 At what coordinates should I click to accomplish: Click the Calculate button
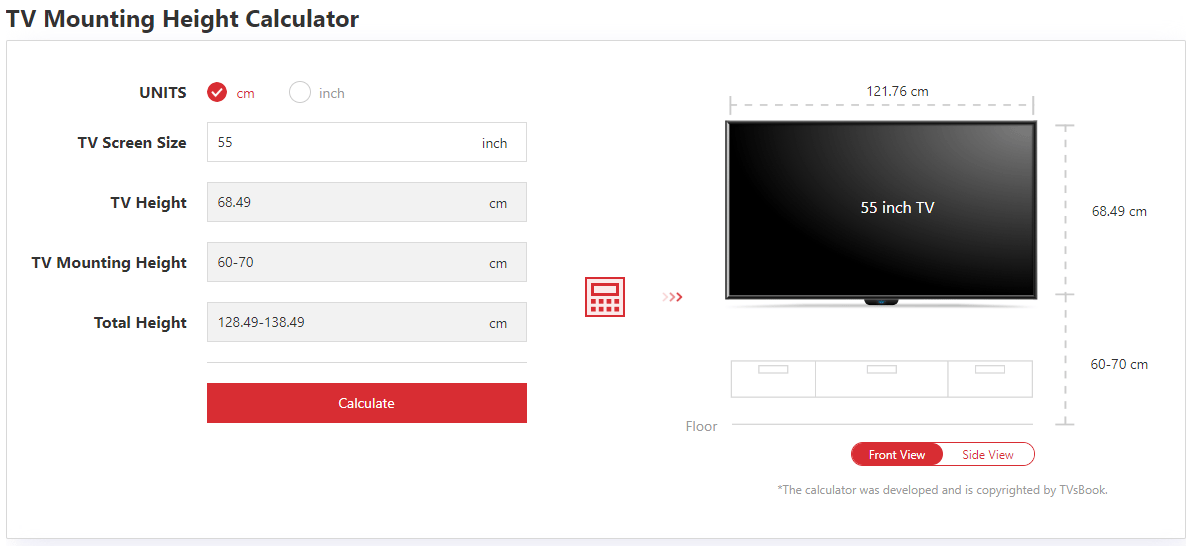click(x=367, y=403)
